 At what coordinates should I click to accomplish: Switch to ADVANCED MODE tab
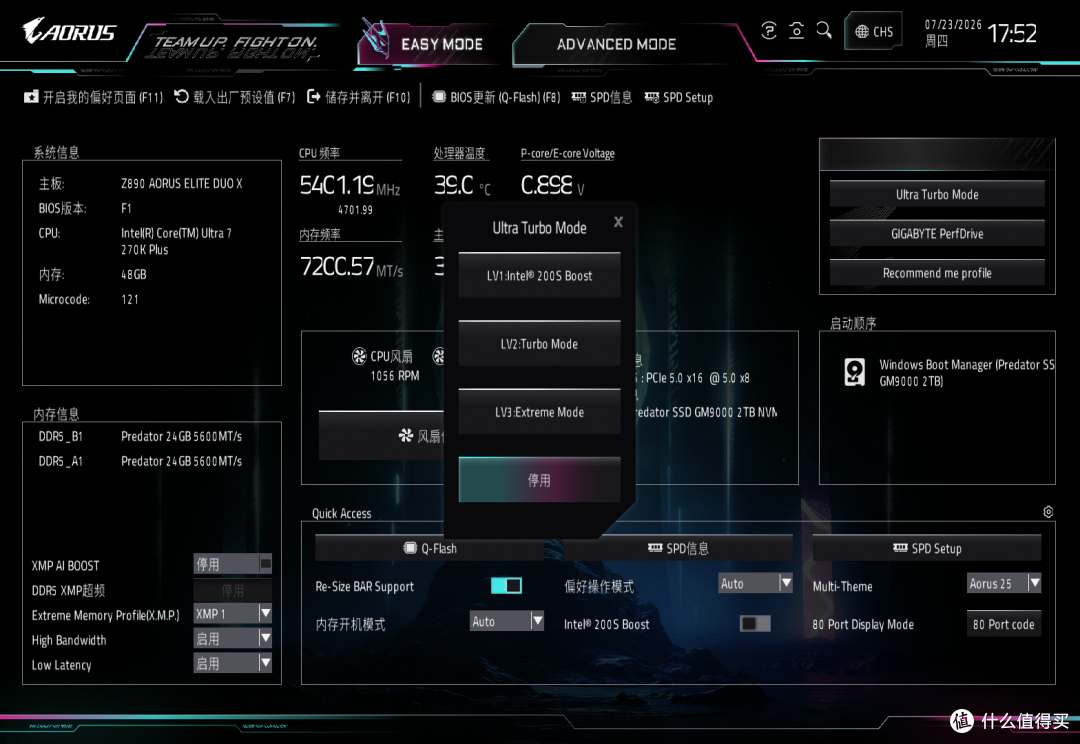click(x=616, y=44)
